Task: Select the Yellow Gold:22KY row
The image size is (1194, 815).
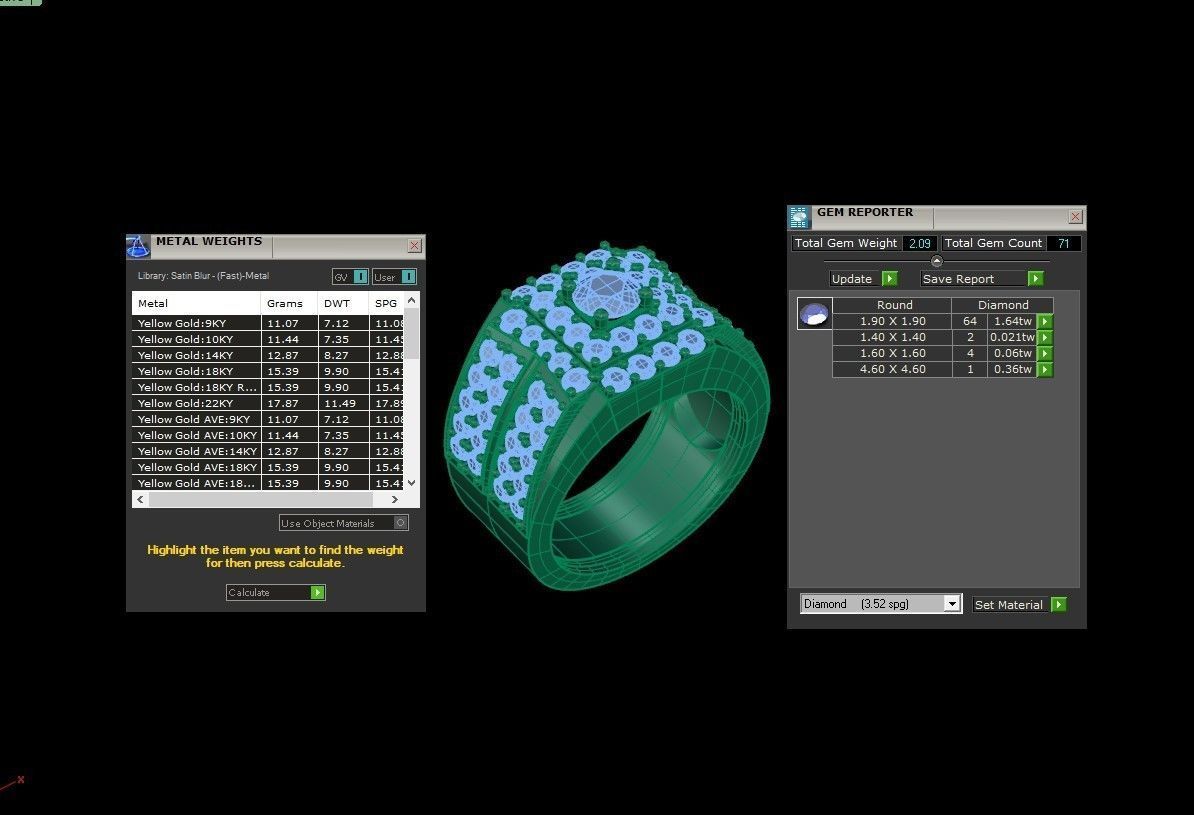Action: click(267, 403)
